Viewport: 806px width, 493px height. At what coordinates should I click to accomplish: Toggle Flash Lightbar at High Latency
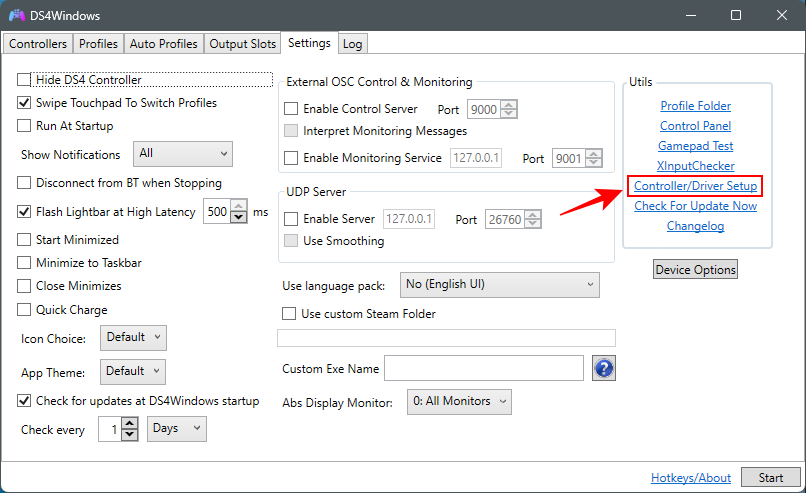[x=24, y=211]
